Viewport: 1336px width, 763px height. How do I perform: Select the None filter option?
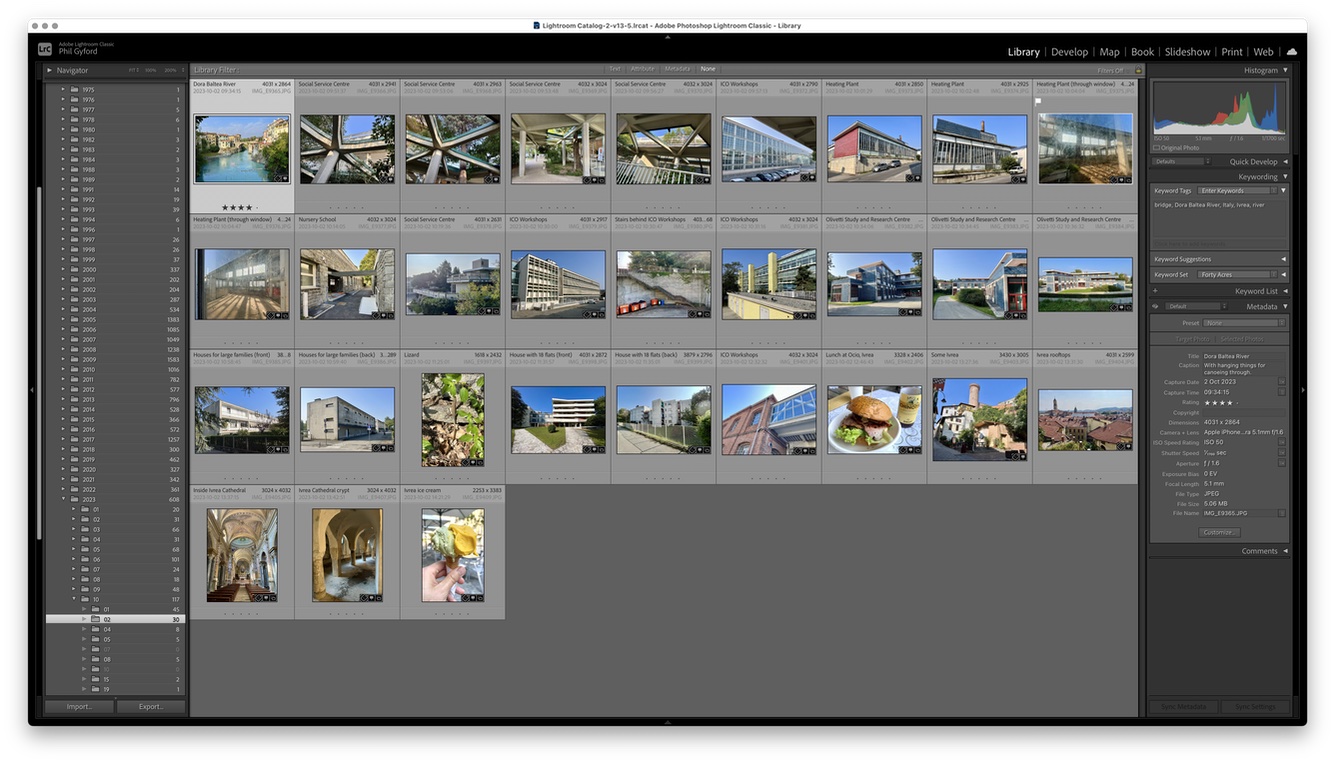[708, 69]
